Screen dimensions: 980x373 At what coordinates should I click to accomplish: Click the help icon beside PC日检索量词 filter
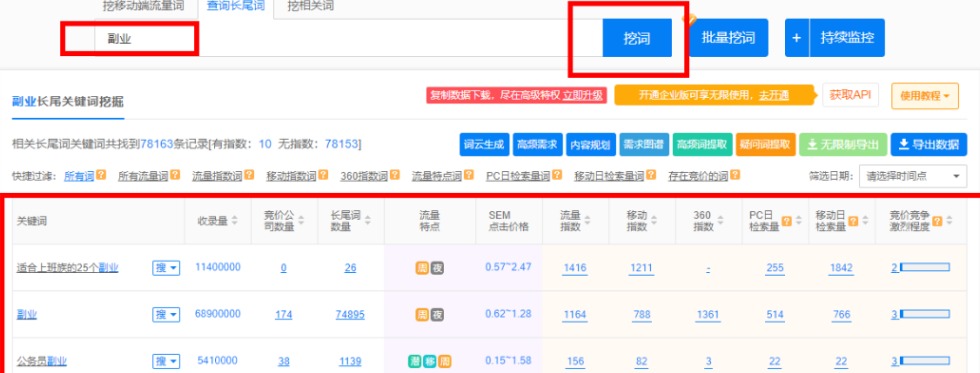pos(557,176)
